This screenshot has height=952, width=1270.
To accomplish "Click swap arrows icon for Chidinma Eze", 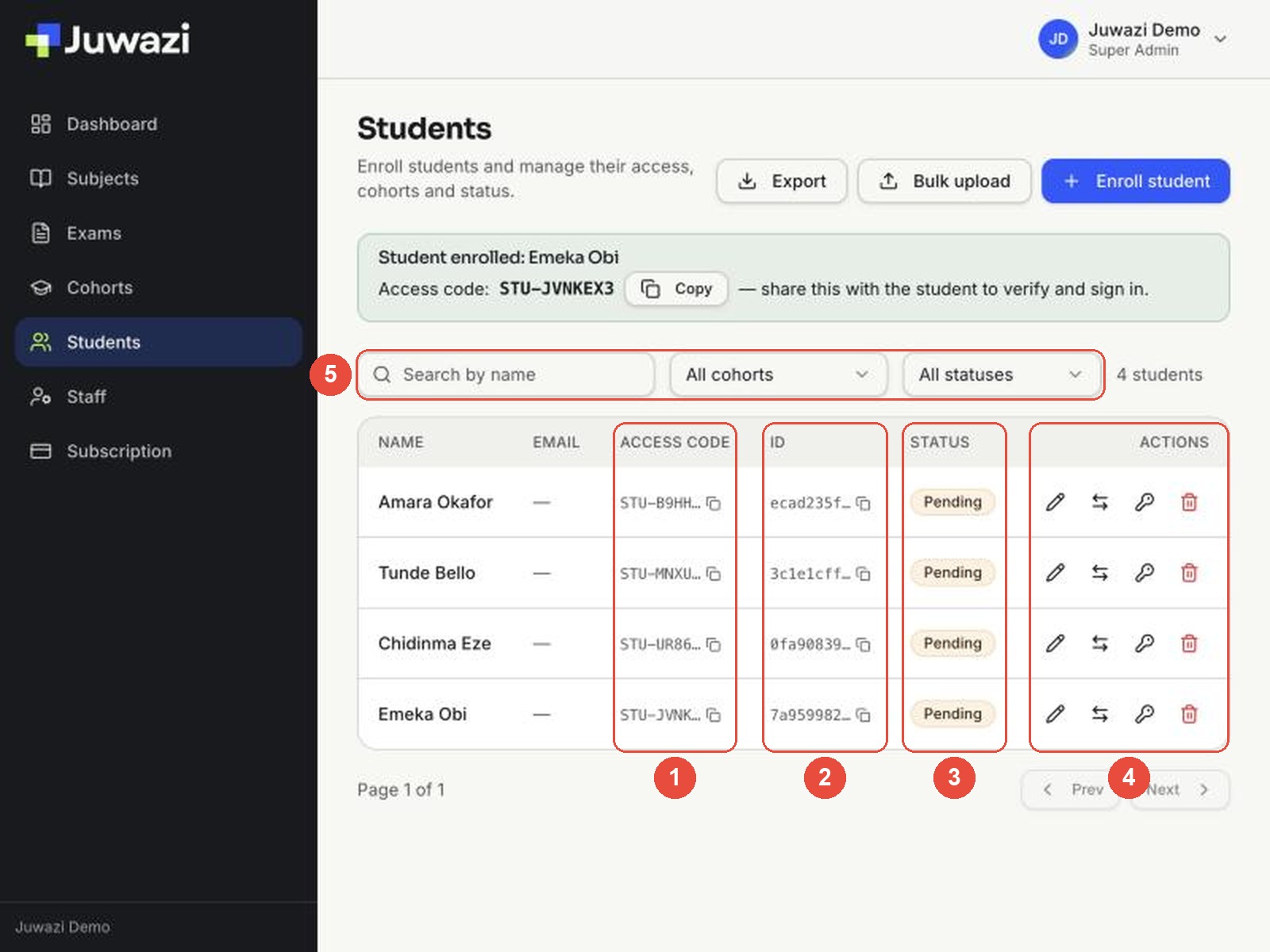I will [1099, 643].
